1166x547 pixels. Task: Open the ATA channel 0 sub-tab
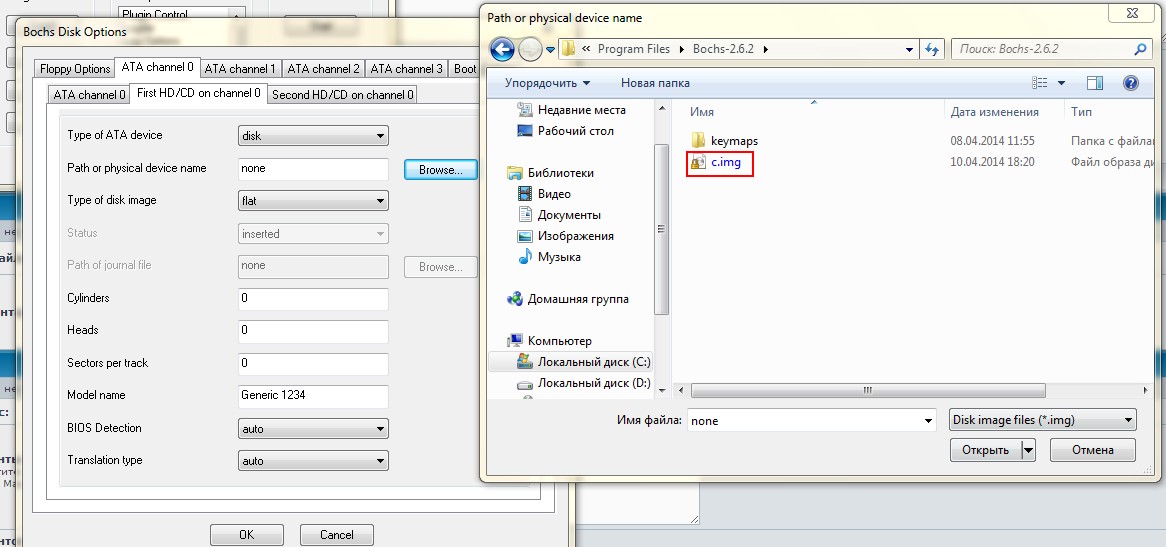89,94
